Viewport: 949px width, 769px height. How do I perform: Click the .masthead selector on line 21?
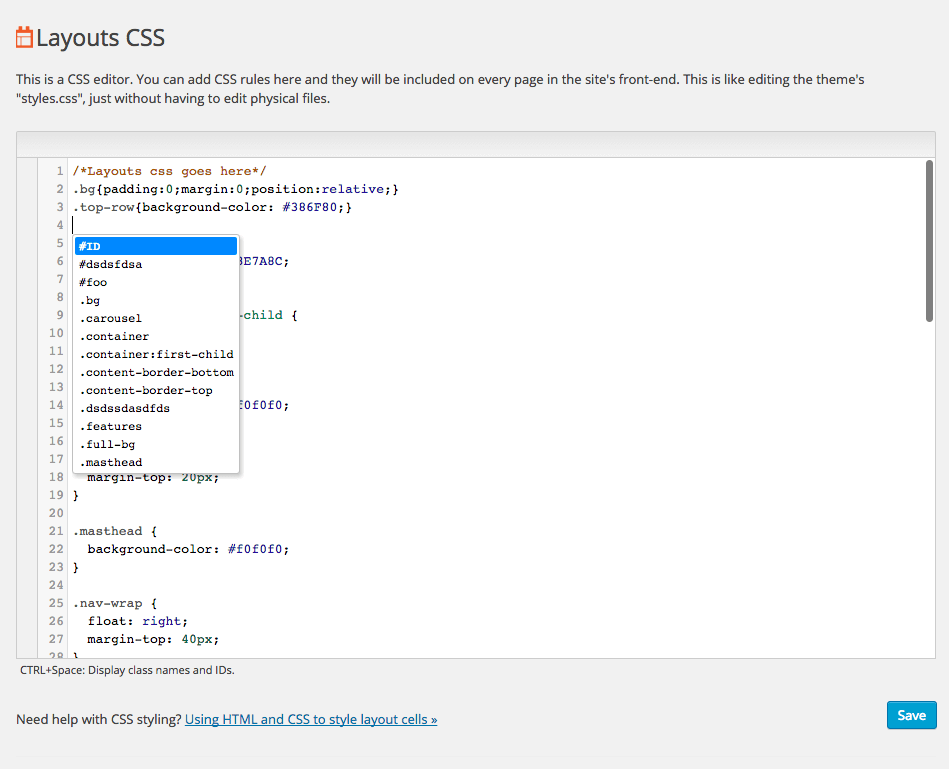coord(108,531)
